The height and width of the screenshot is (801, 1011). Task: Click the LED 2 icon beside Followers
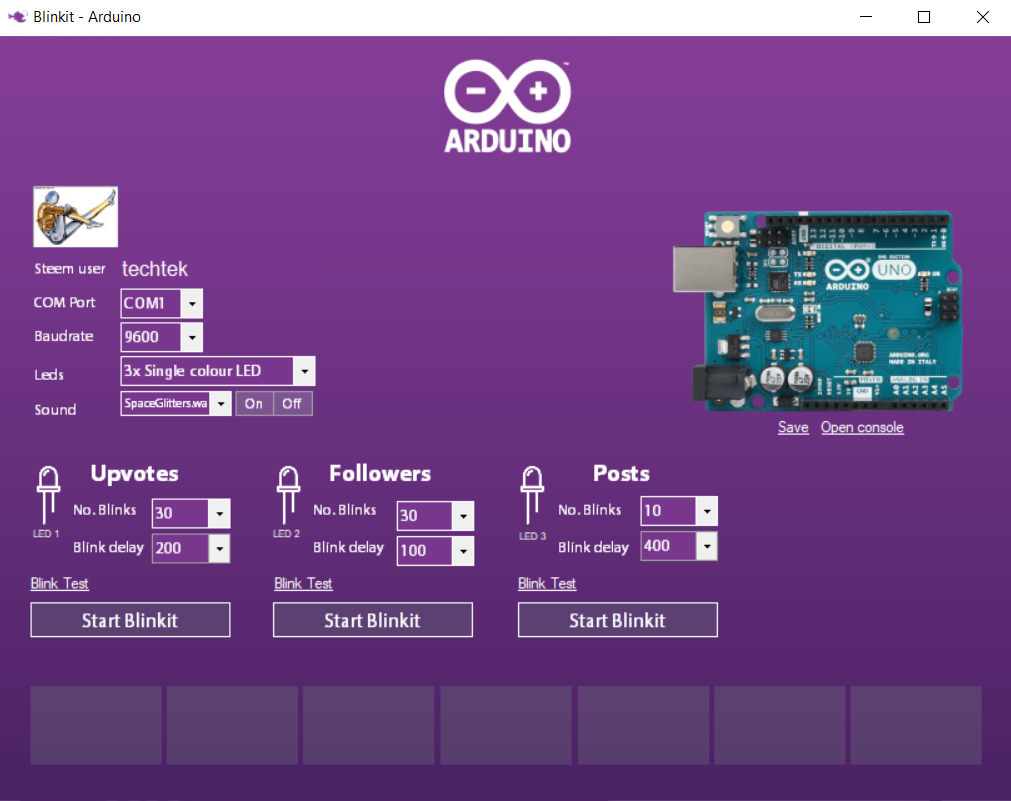288,495
